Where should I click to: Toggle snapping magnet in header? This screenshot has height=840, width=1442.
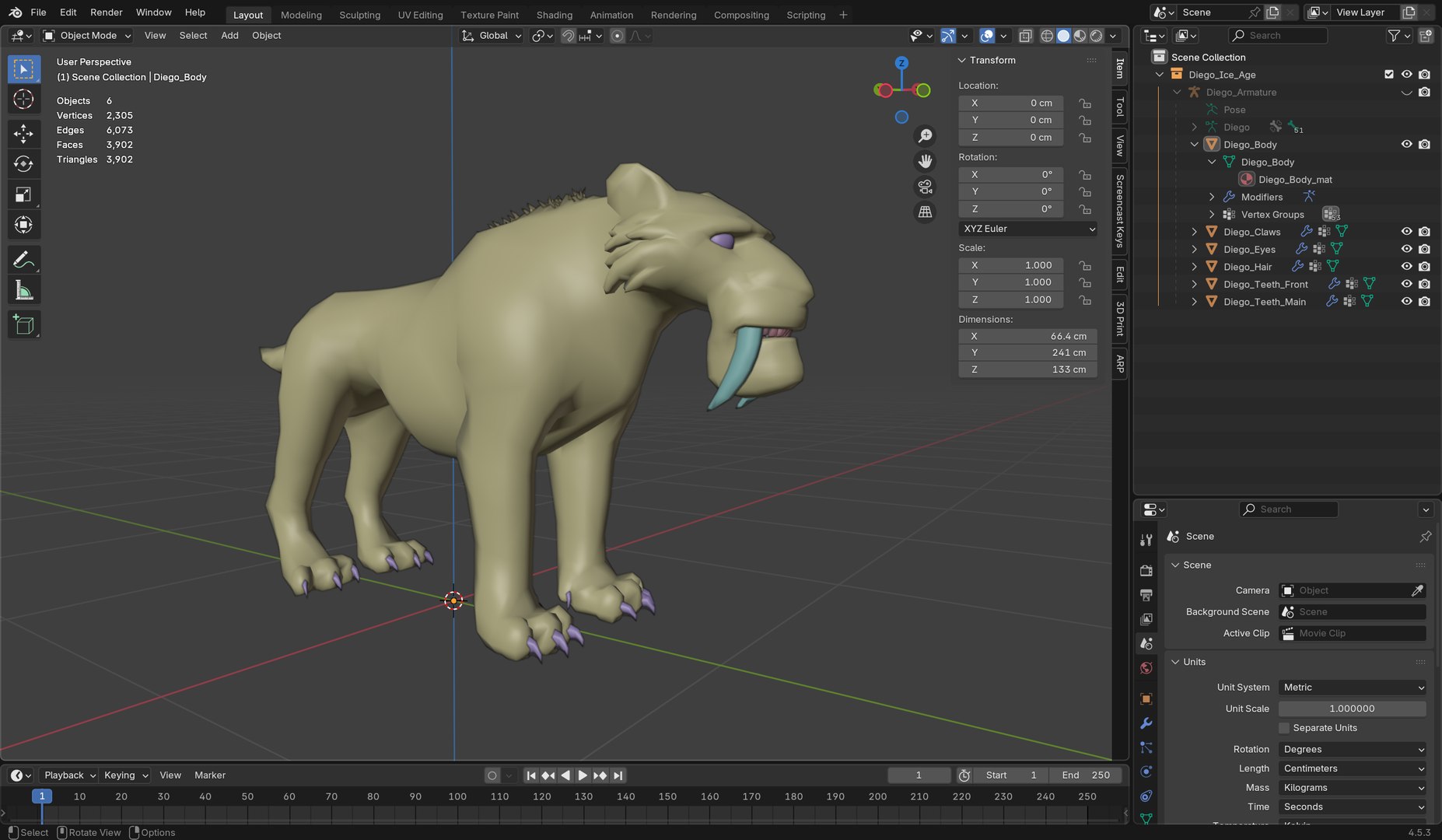coord(569,36)
